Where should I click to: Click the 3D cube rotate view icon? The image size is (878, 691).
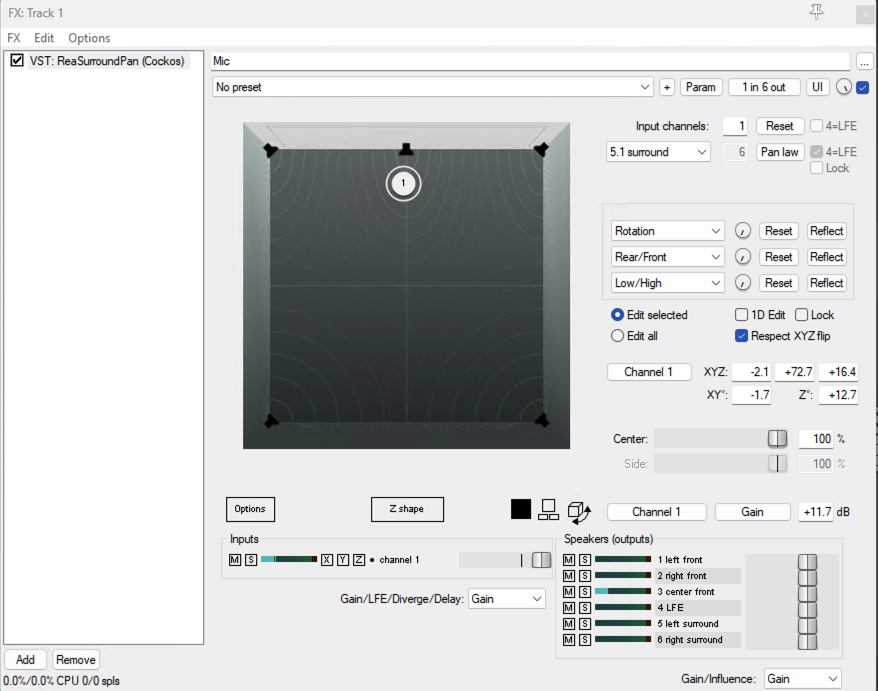pos(579,511)
